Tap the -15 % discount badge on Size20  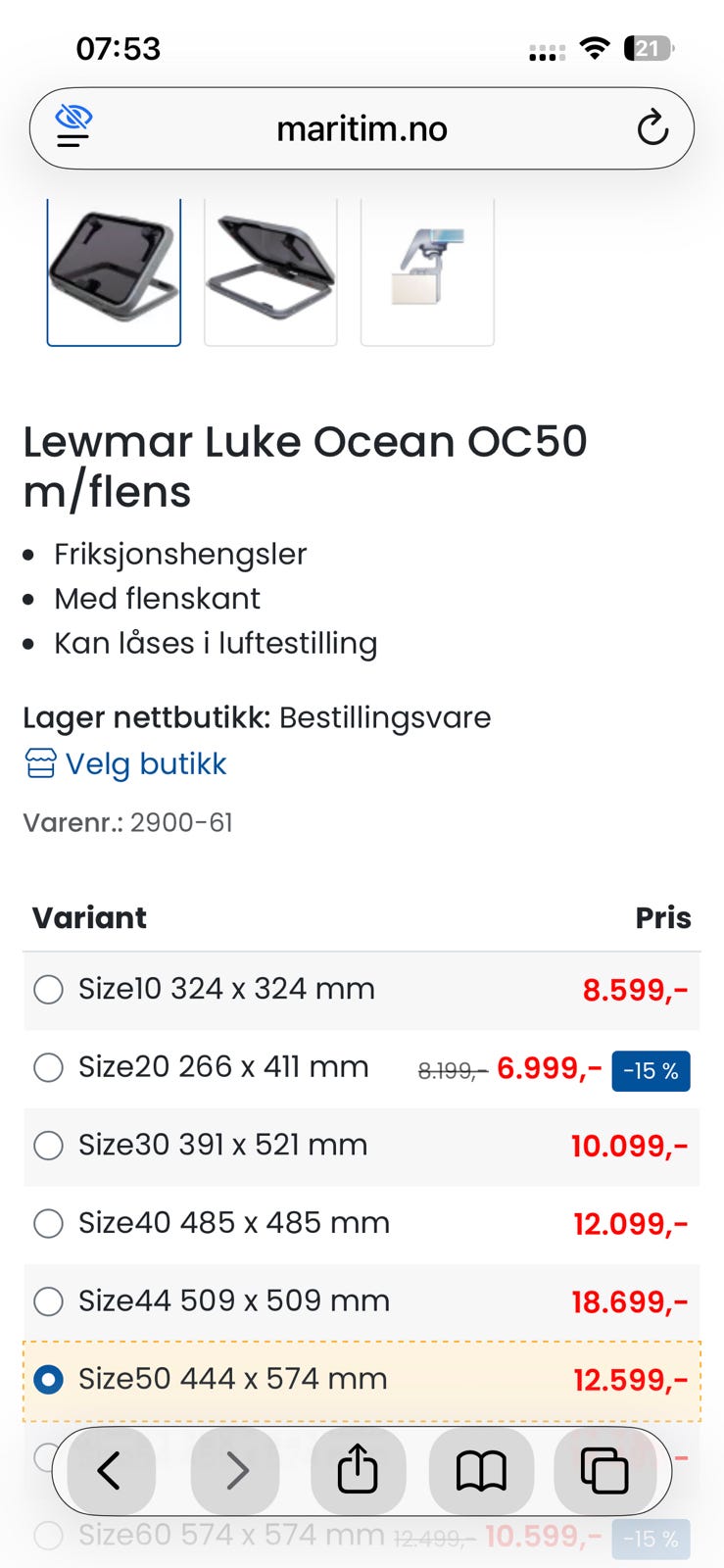click(x=651, y=1070)
